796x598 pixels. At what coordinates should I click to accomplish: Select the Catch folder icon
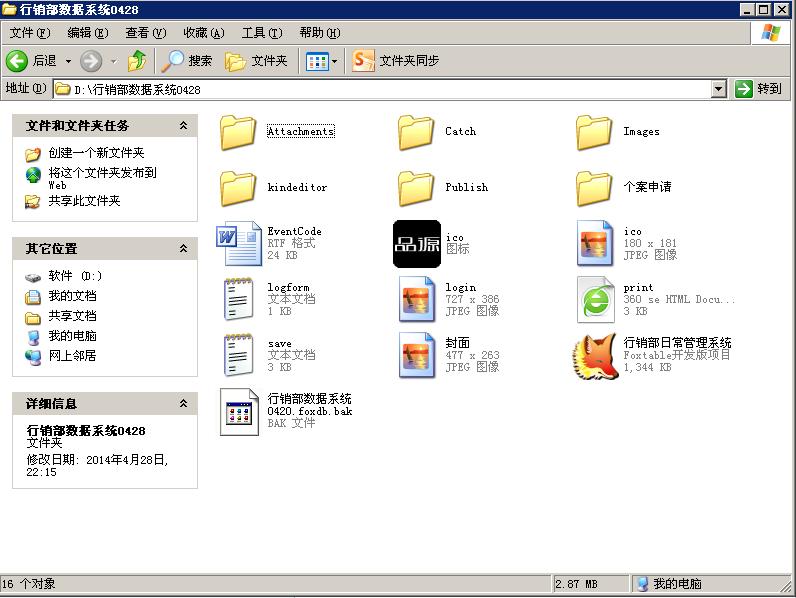click(x=416, y=132)
